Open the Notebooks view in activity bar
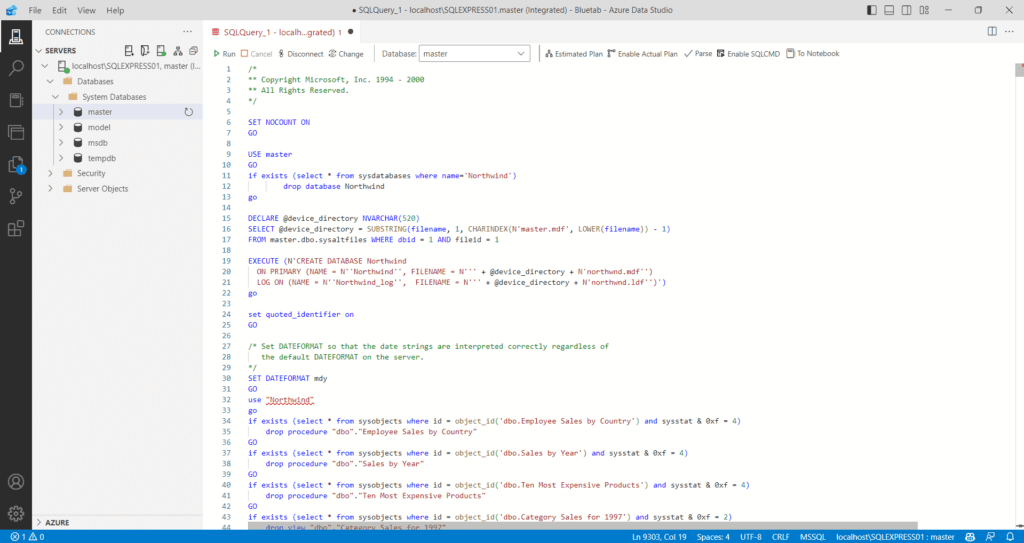1024x543 pixels. [x=16, y=100]
